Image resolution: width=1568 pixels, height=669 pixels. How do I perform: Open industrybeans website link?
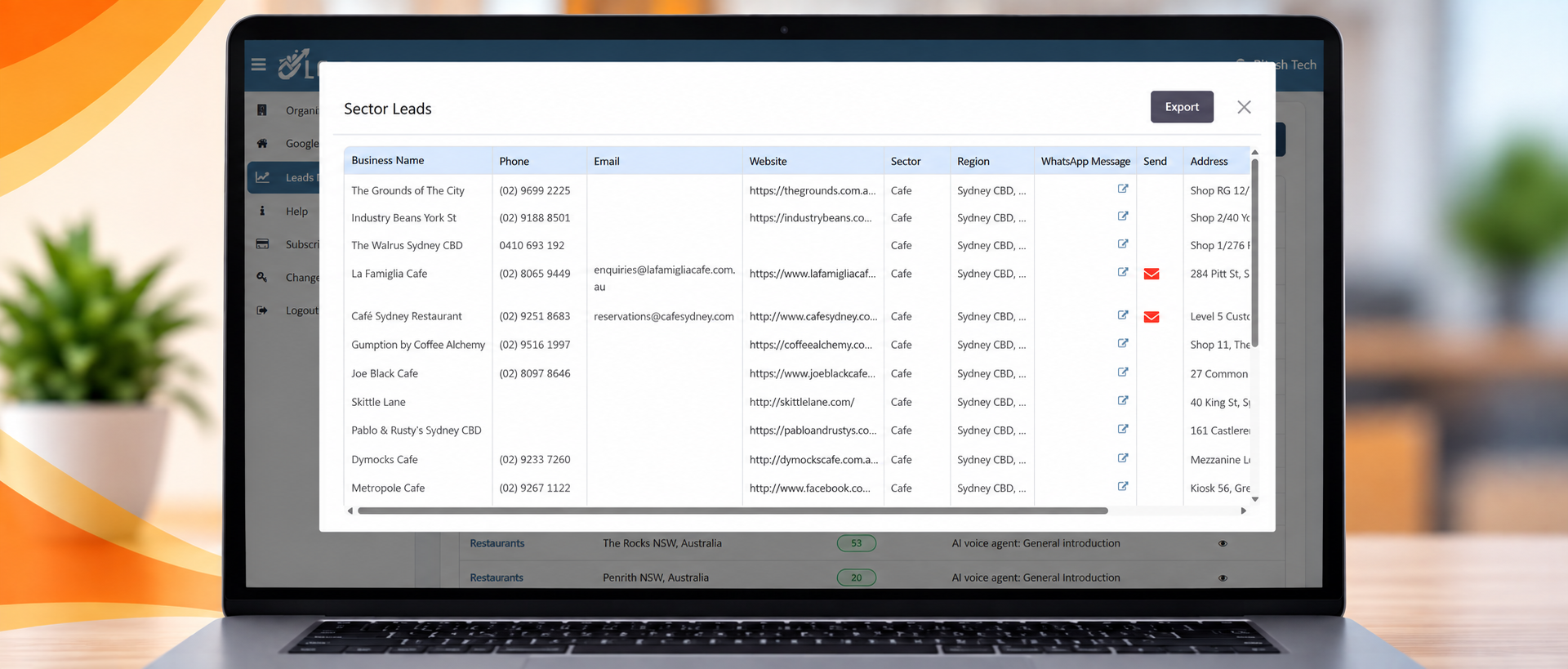coord(811,218)
